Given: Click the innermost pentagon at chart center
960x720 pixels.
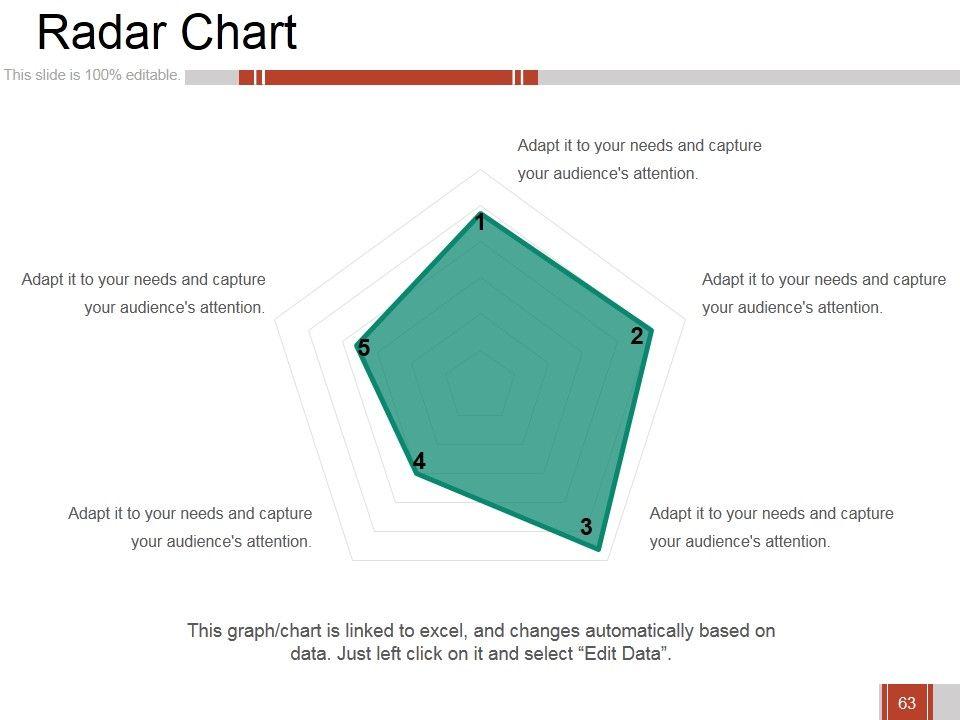Looking at the screenshot, I should pyautogui.click(x=480, y=383).
